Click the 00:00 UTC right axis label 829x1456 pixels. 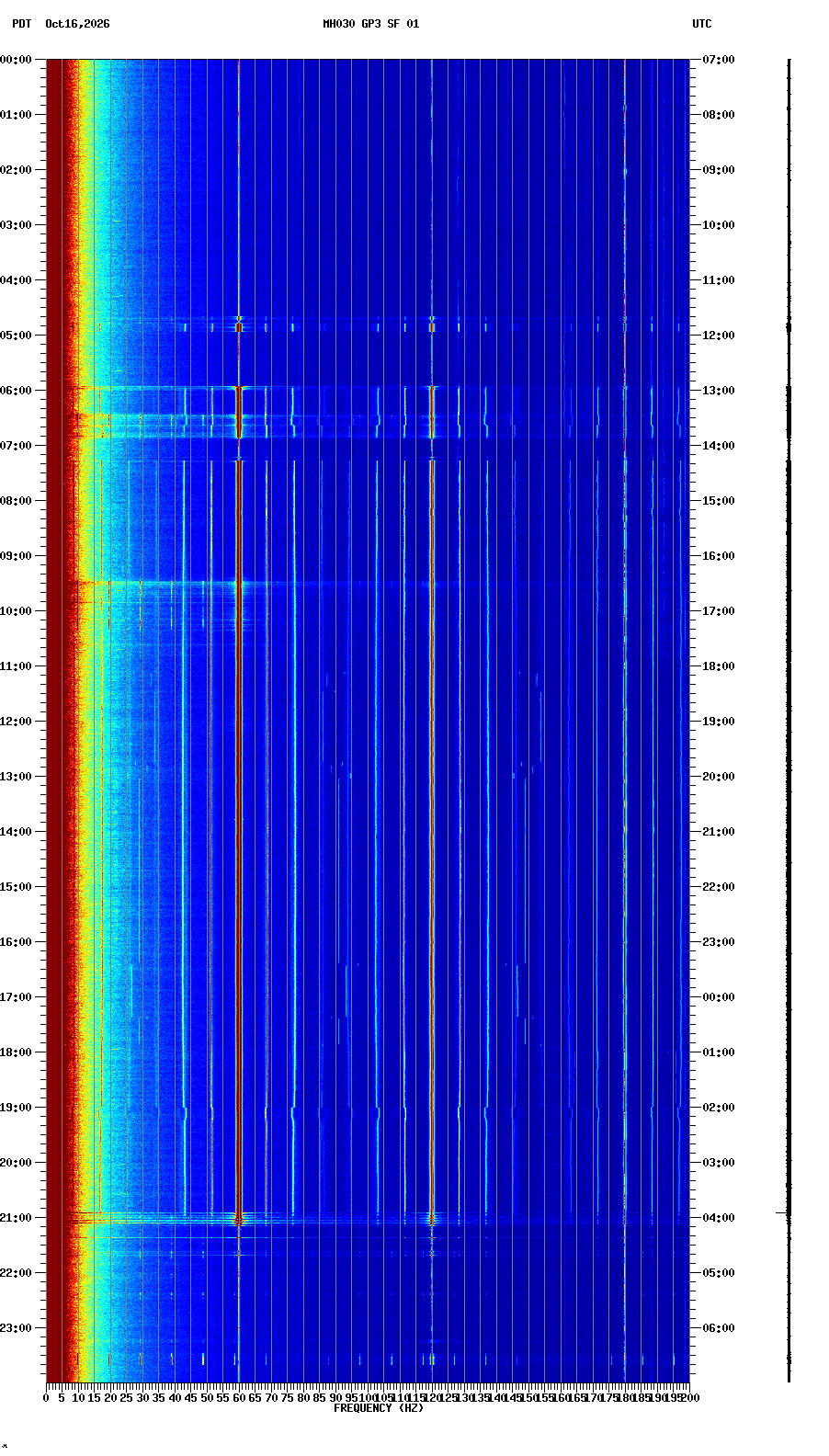click(719, 997)
